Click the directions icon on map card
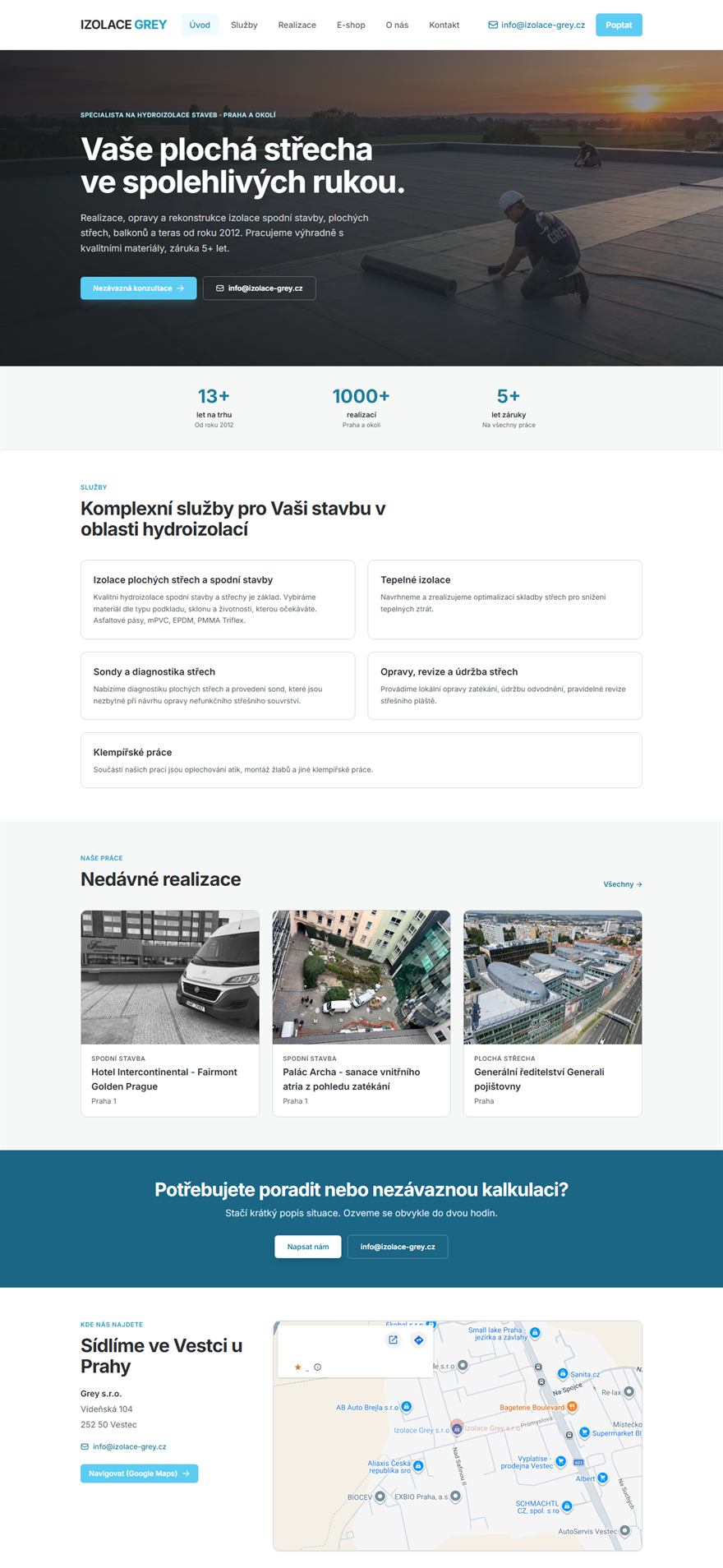 [x=418, y=1340]
